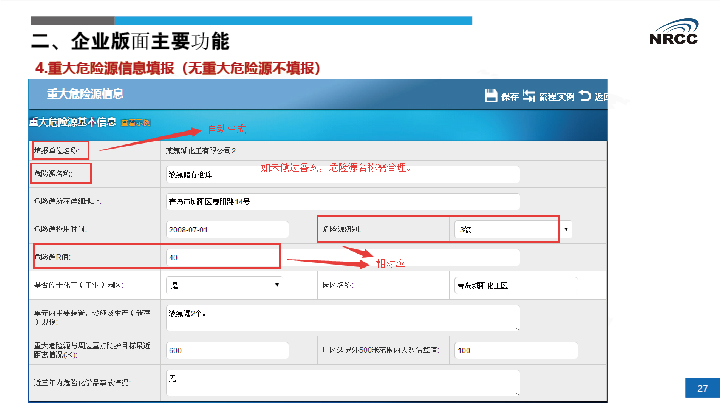Click the 新增实例 text label
Image resolution: width=720 pixels, height=405 pixels.
556,97
